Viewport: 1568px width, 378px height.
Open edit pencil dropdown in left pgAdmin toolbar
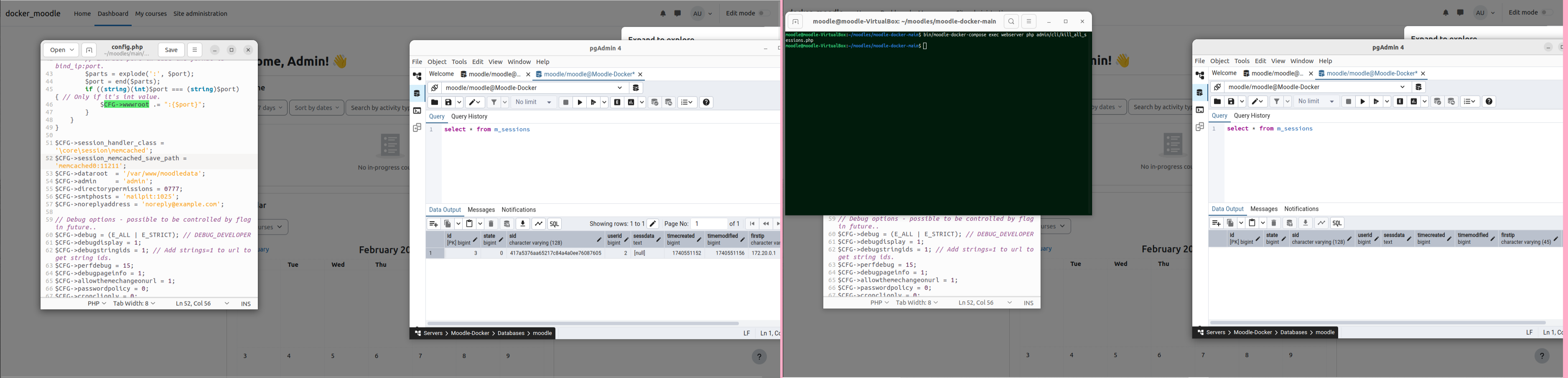476,102
